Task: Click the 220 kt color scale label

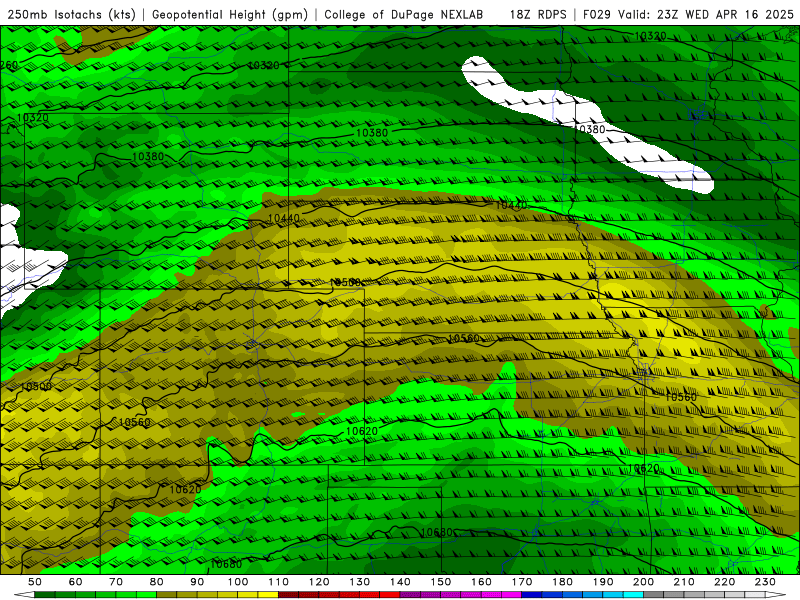Action: tap(725, 582)
